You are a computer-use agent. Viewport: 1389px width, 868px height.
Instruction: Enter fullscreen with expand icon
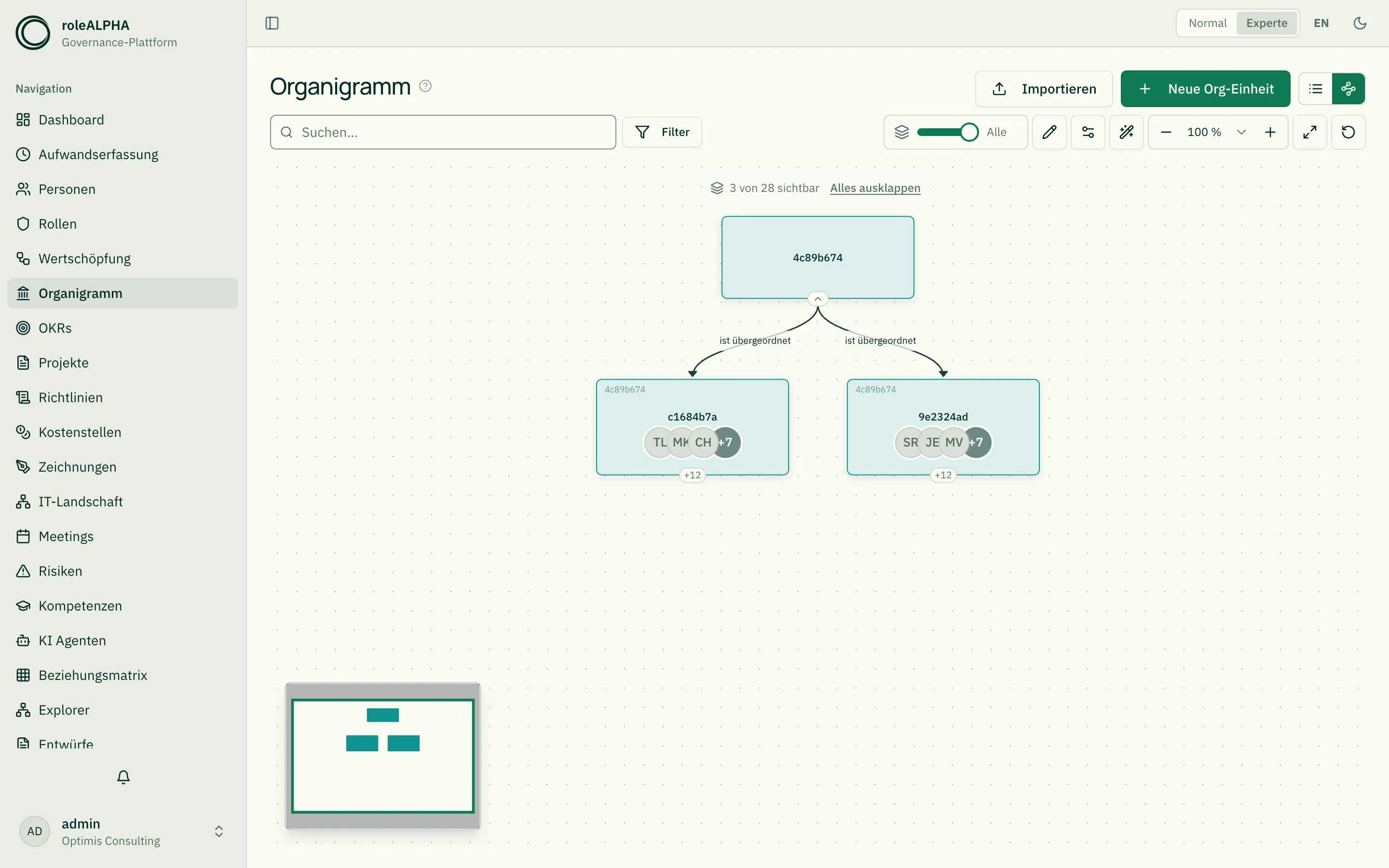pyautogui.click(x=1310, y=132)
